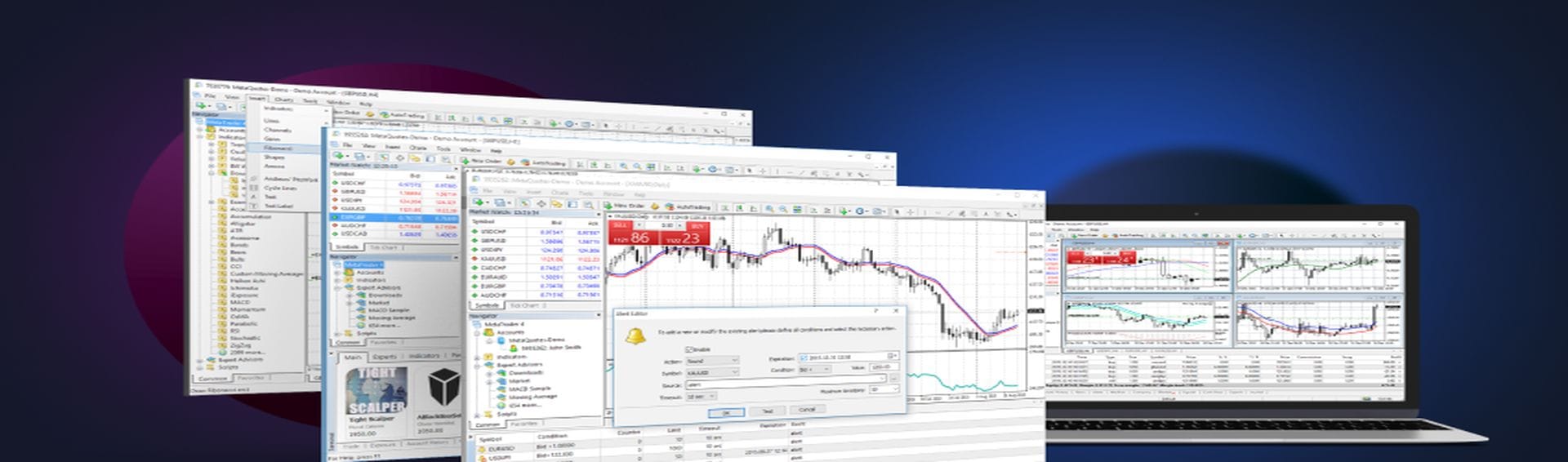Click the zoom in magnifier icon
The height and width of the screenshot is (462, 1568).
[770, 210]
